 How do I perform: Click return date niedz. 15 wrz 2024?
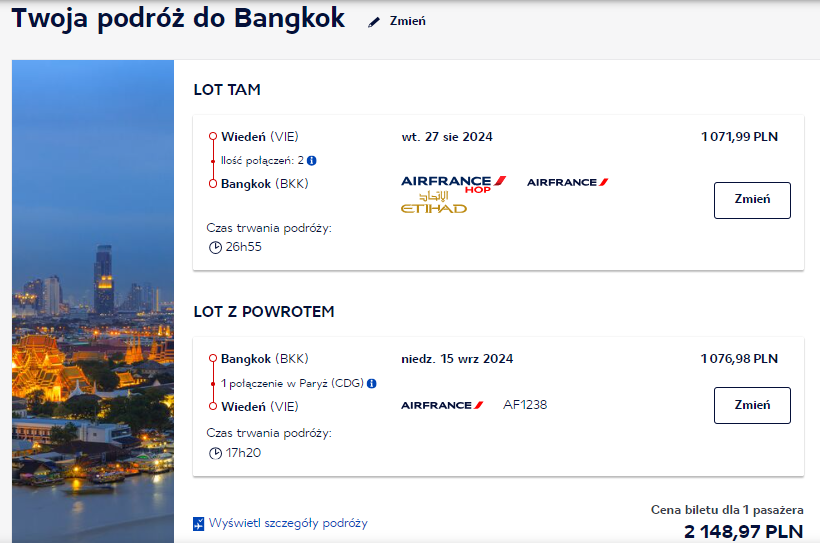(457, 359)
